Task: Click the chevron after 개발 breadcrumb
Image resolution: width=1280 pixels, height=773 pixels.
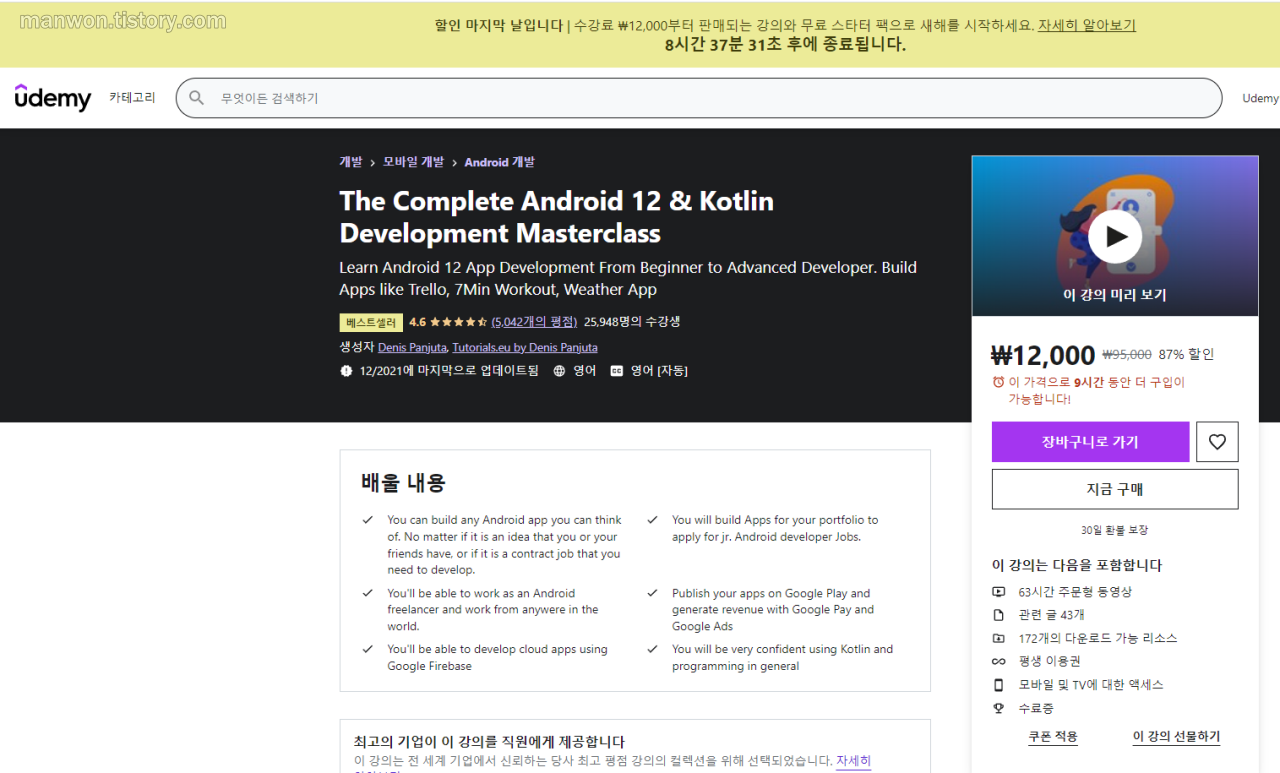Action: click(372, 162)
